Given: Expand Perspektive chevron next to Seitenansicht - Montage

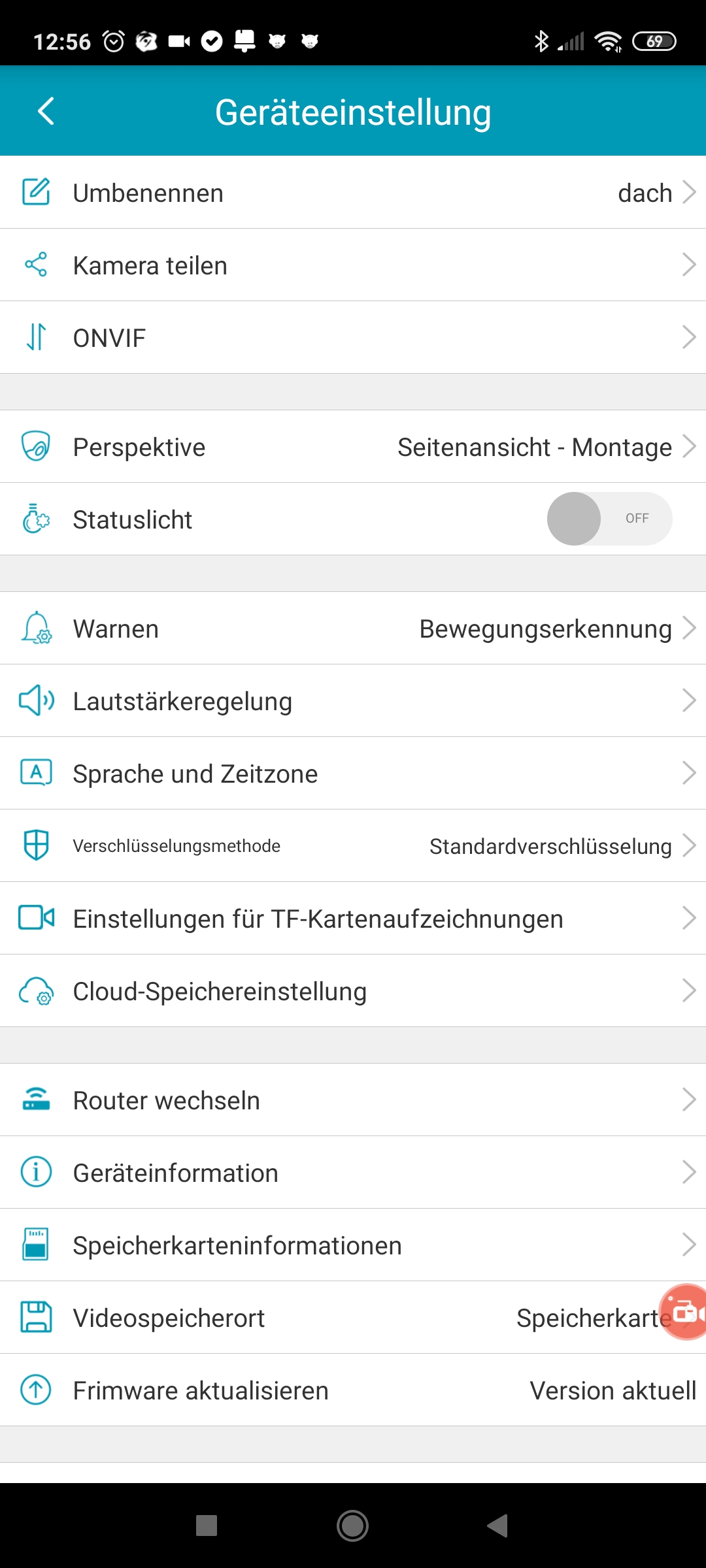Looking at the screenshot, I should coord(688,447).
